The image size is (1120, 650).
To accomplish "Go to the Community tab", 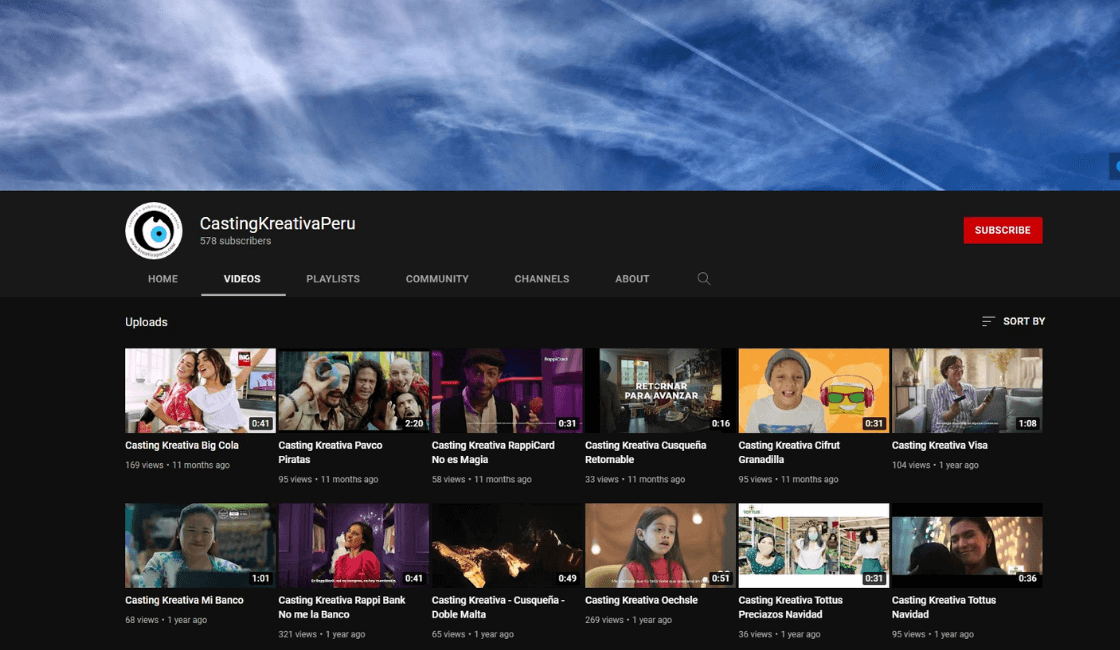I will [x=437, y=279].
